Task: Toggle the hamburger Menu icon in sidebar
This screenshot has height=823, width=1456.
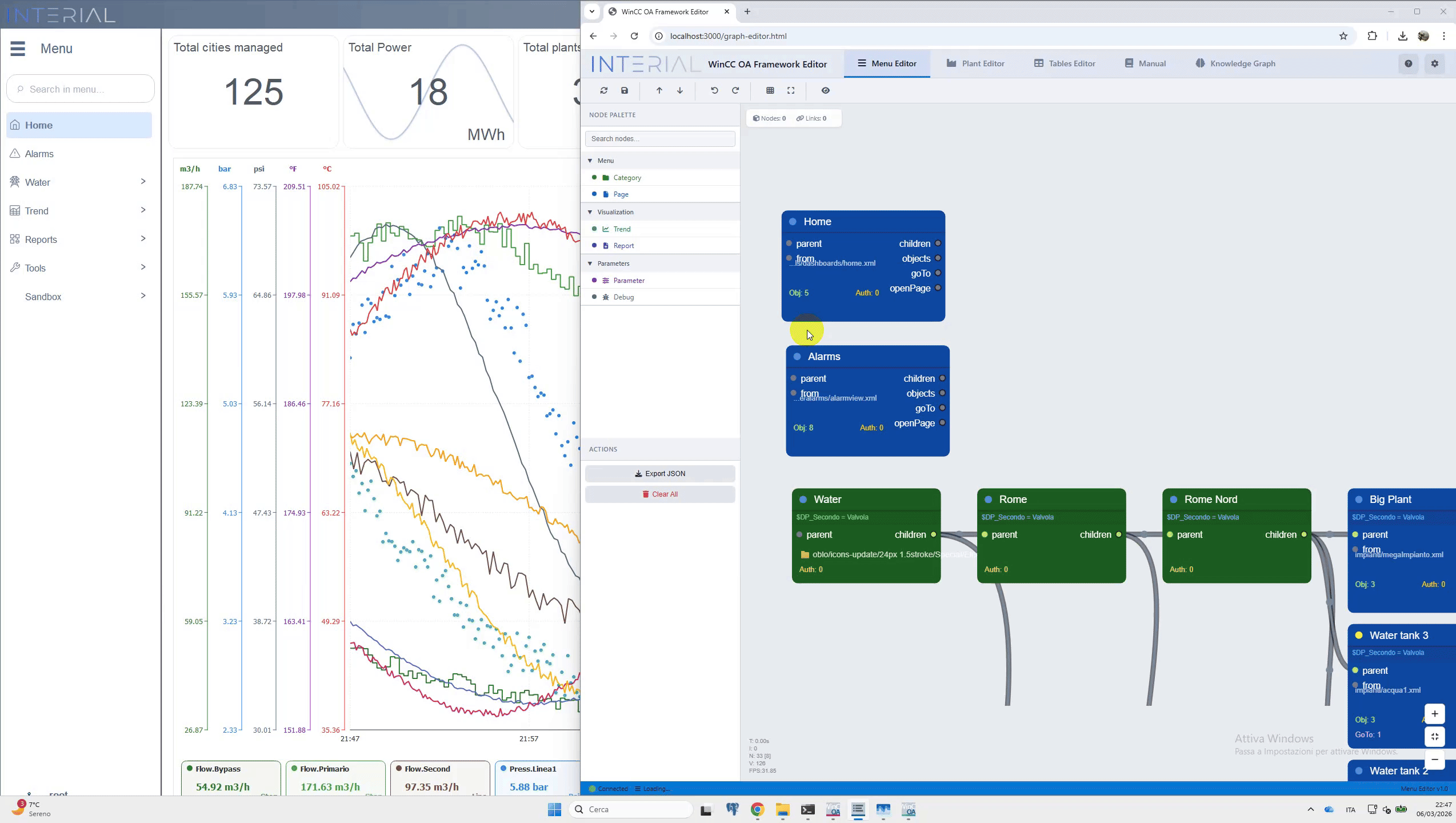Action: (18, 49)
